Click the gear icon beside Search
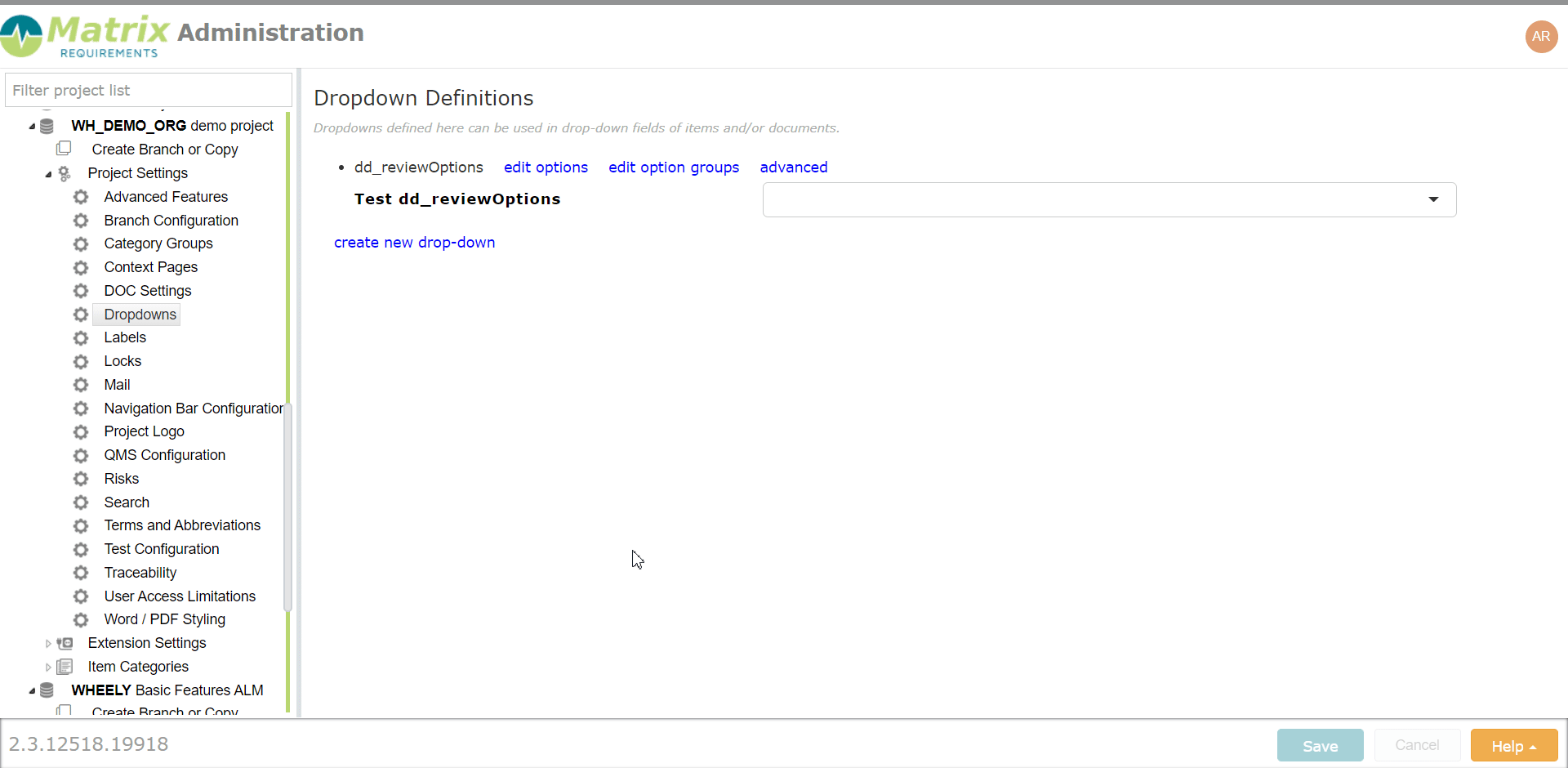Image resolution: width=1568 pixels, height=768 pixels. pos(81,502)
